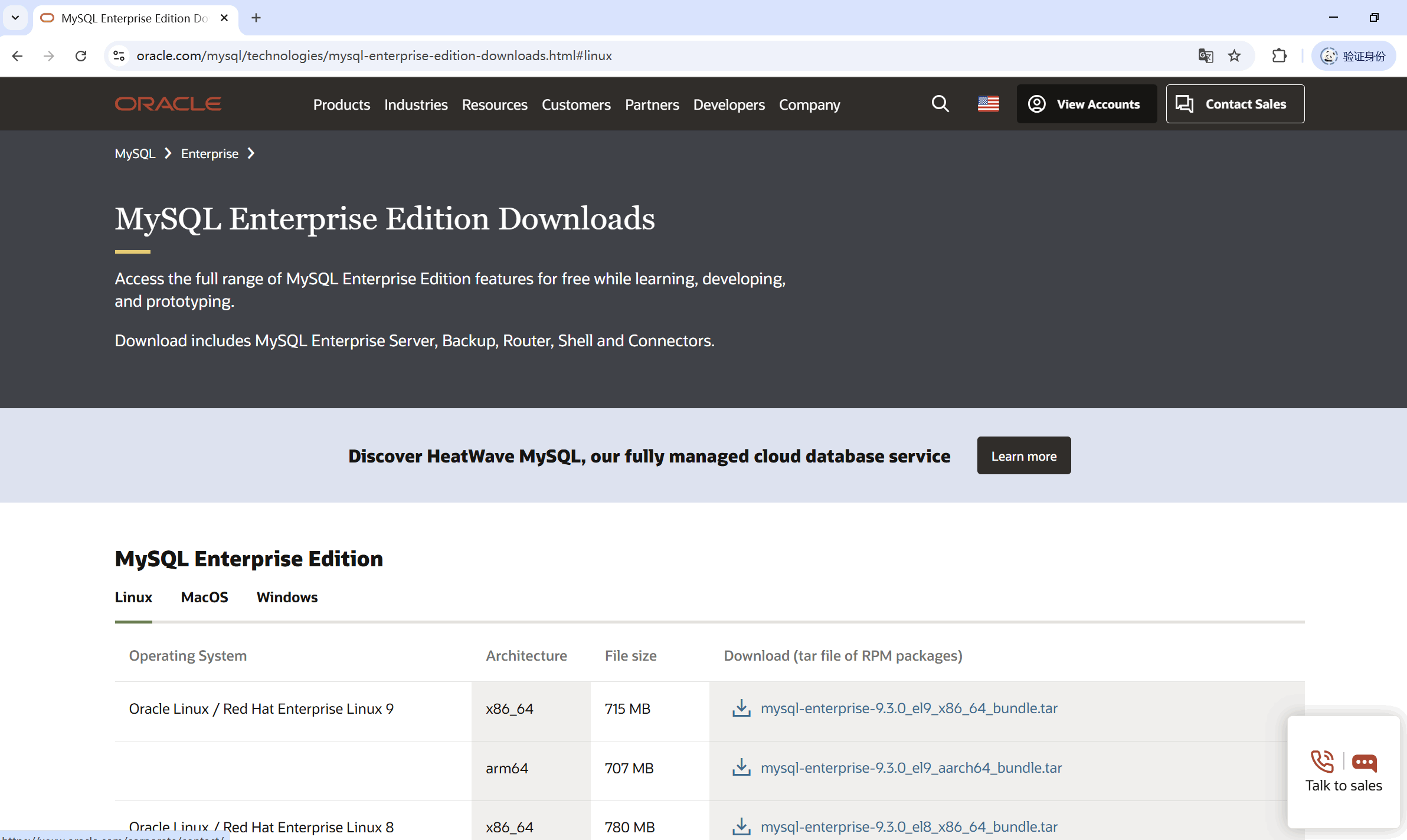The width and height of the screenshot is (1407, 840).
Task: Expand the tab search dropdown arrow
Action: click(x=15, y=18)
